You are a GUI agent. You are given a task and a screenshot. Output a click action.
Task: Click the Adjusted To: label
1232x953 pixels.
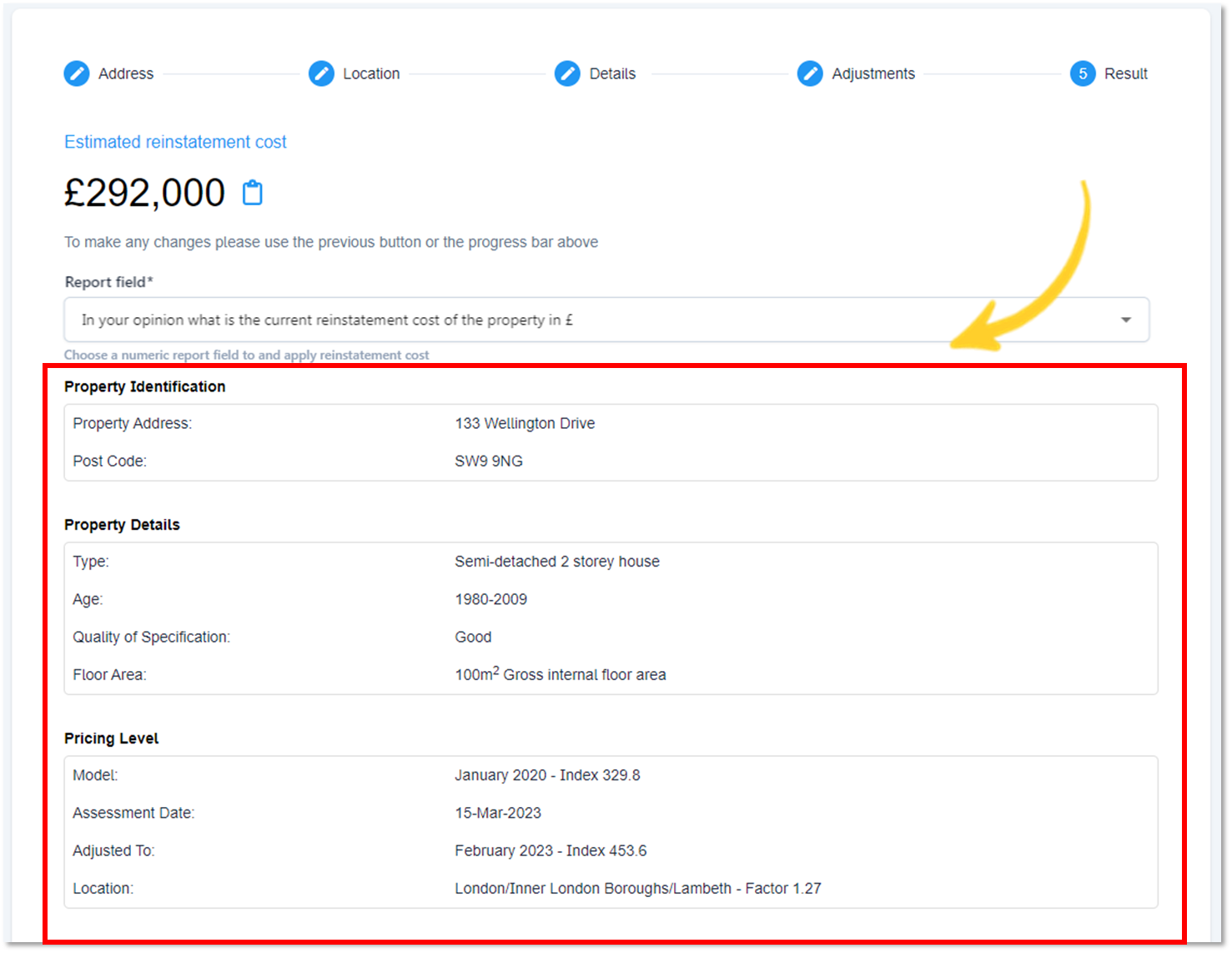pyautogui.click(x=113, y=850)
